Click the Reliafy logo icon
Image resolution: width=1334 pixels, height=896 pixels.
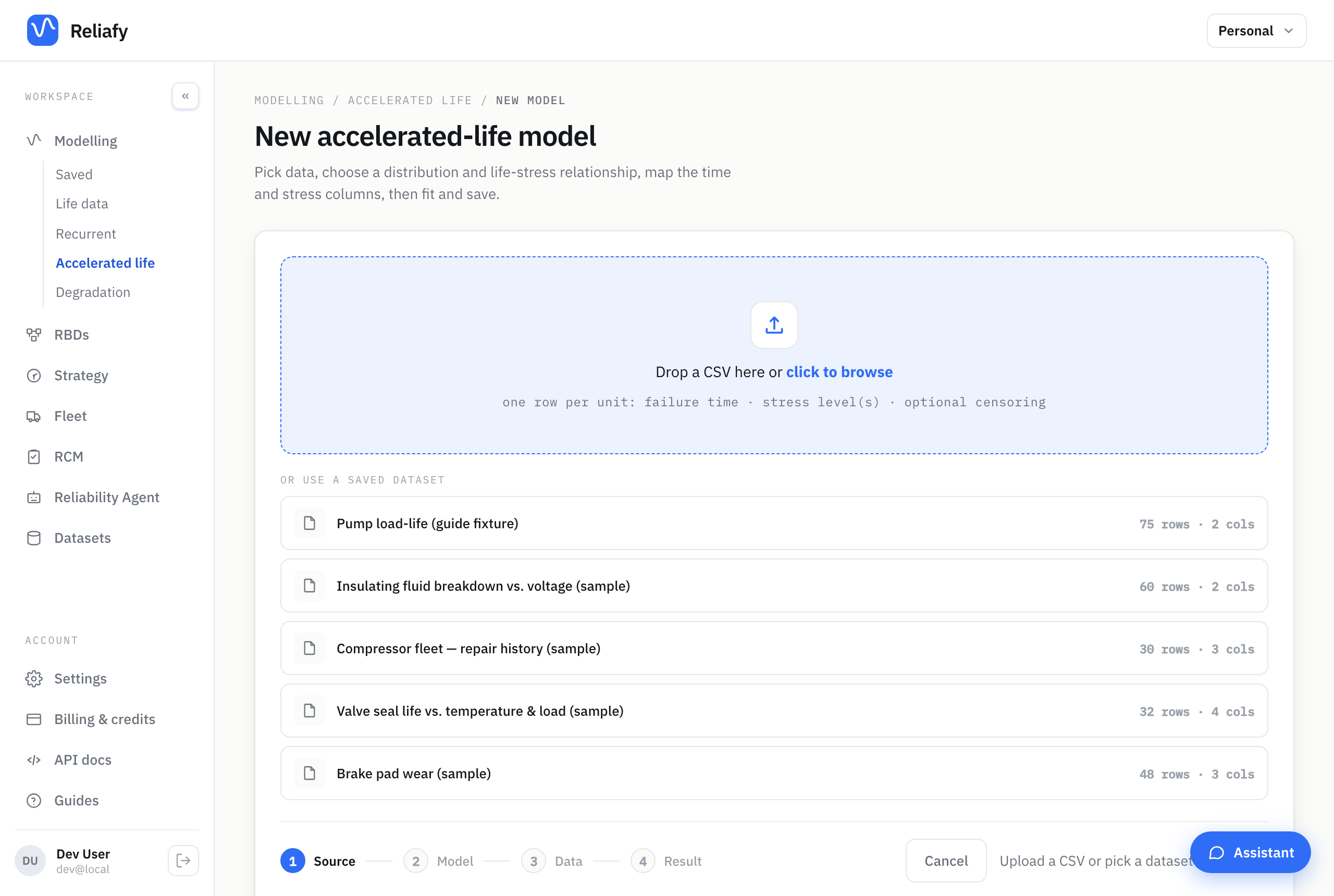point(42,30)
